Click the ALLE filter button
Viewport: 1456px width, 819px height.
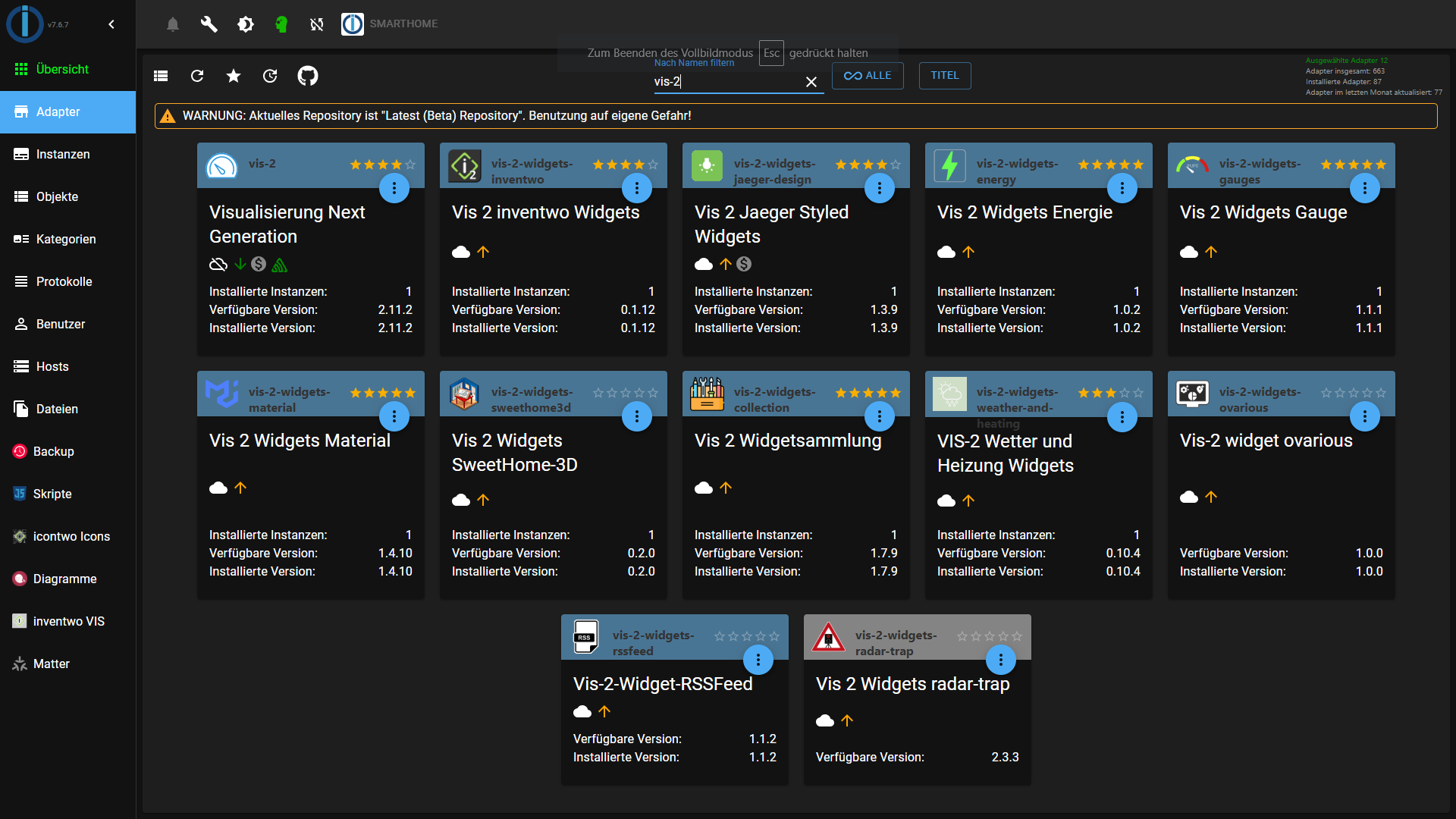point(868,76)
